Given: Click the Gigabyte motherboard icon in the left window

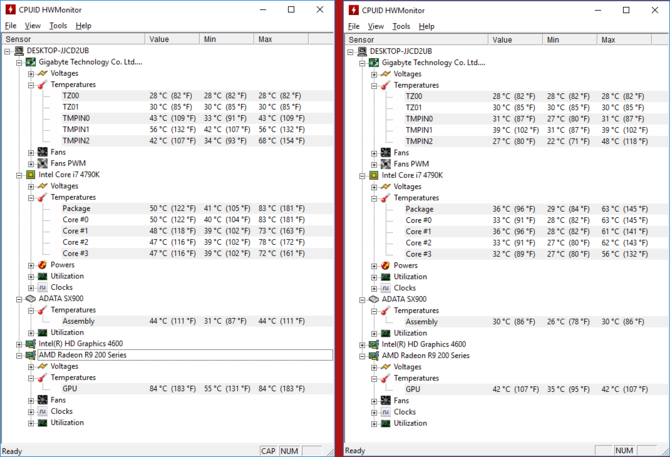Looking at the screenshot, I should point(31,62).
